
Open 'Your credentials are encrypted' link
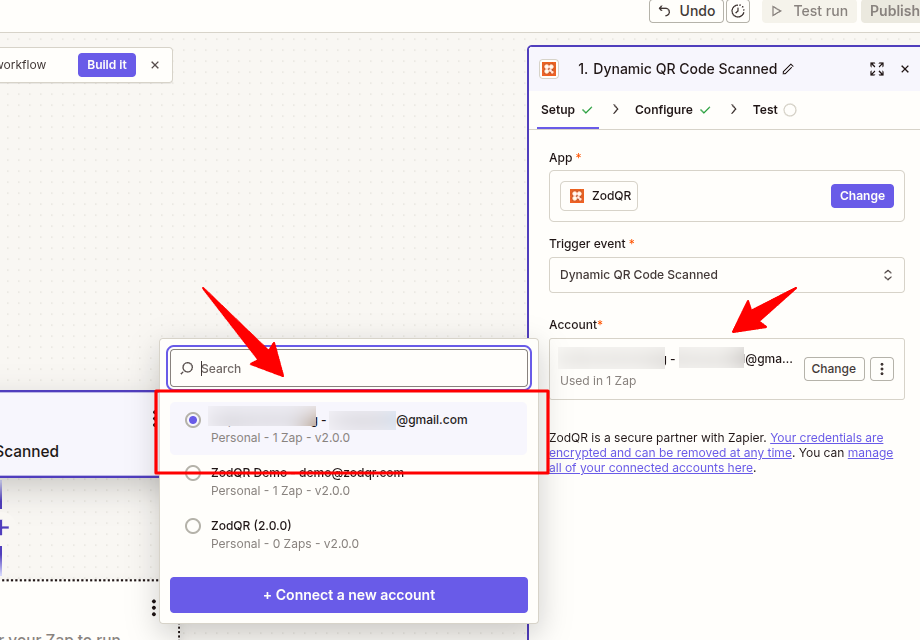(x=716, y=445)
